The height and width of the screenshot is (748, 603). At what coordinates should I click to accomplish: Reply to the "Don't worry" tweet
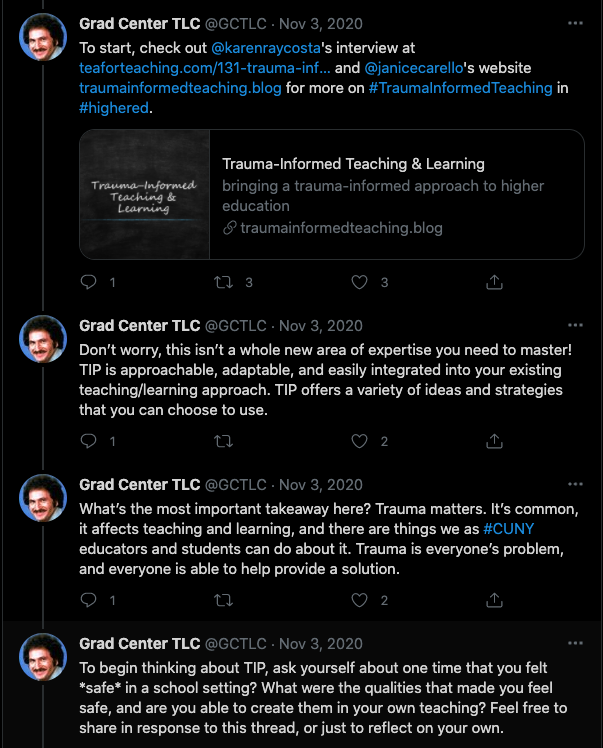(88, 441)
